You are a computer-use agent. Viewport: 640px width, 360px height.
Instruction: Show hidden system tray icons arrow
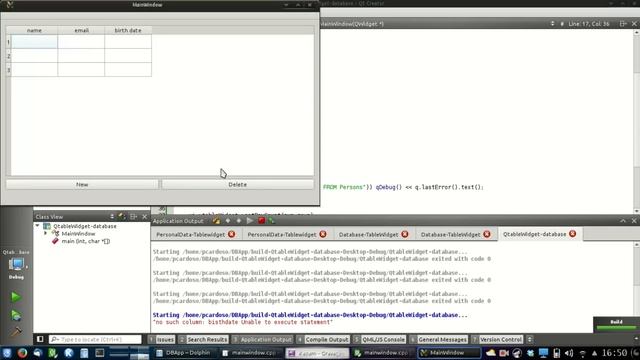[594, 353]
